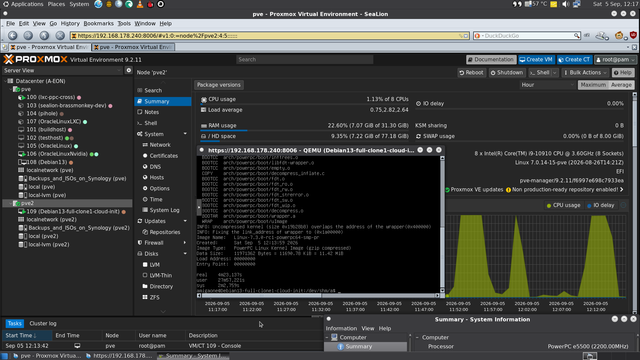Viewport: 640px width, 360px height.
Task: Open the LVM-Thin disk entry
Action: tap(157, 276)
